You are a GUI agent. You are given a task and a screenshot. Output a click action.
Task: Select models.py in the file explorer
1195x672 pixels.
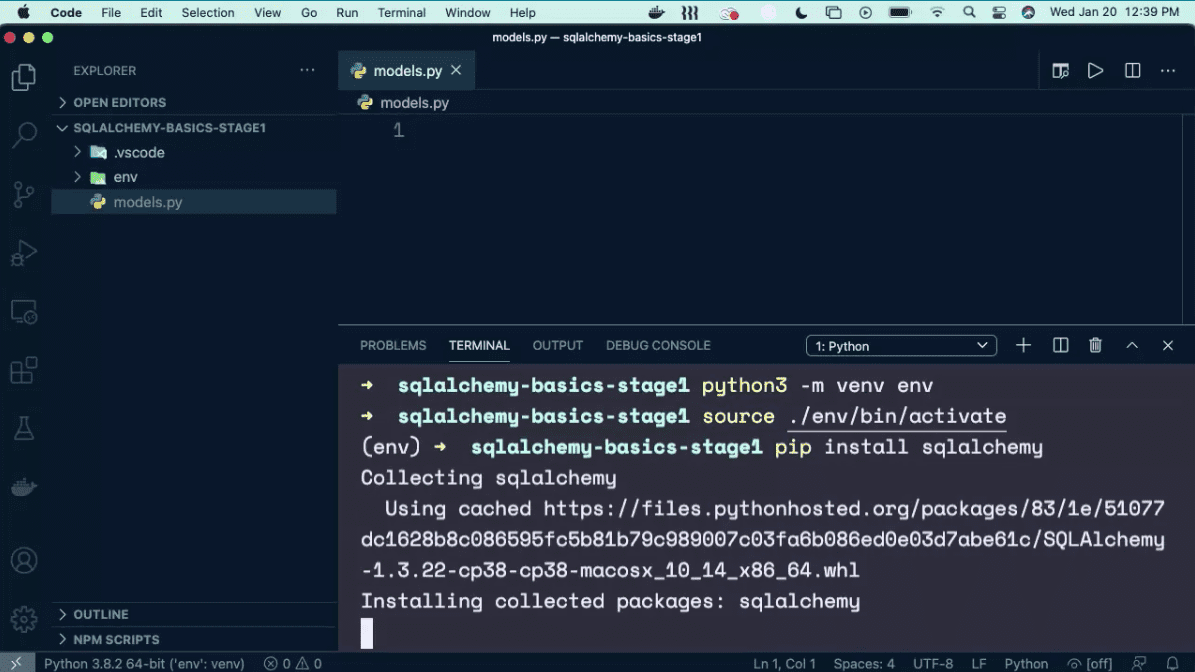click(194, 202)
